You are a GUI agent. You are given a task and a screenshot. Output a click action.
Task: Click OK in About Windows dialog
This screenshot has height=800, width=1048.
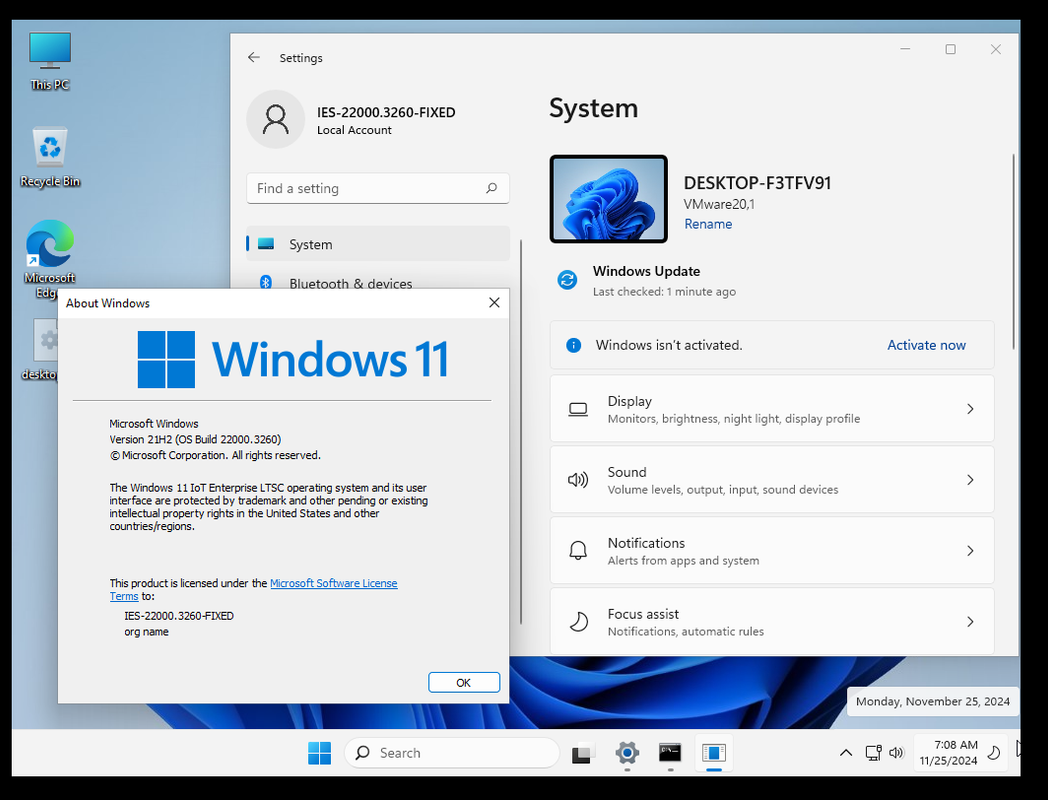point(464,682)
